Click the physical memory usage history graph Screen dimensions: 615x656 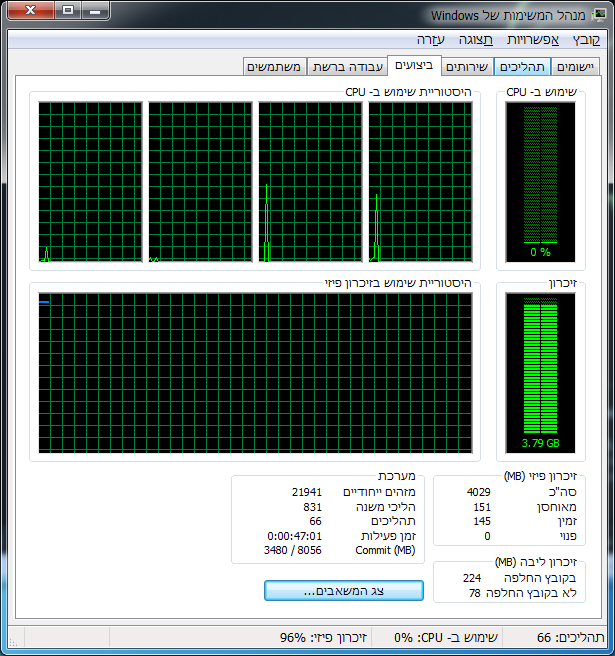(255, 373)
